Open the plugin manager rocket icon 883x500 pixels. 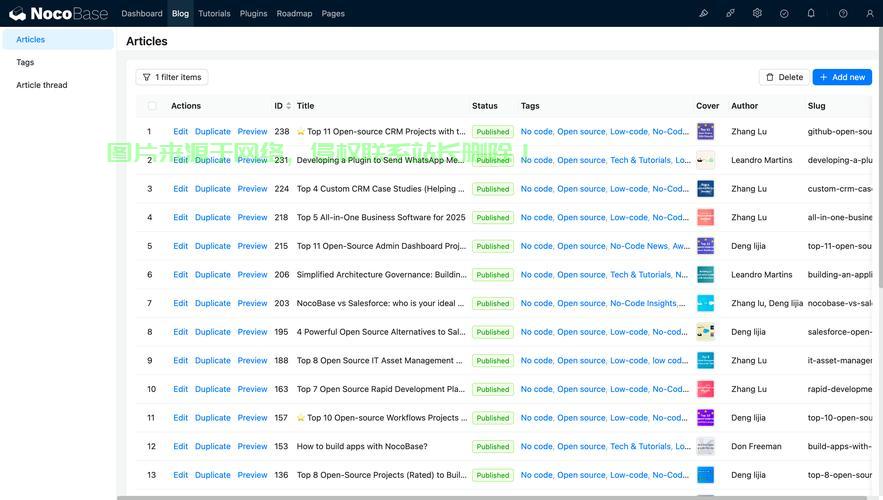click(x=730, y=14)
